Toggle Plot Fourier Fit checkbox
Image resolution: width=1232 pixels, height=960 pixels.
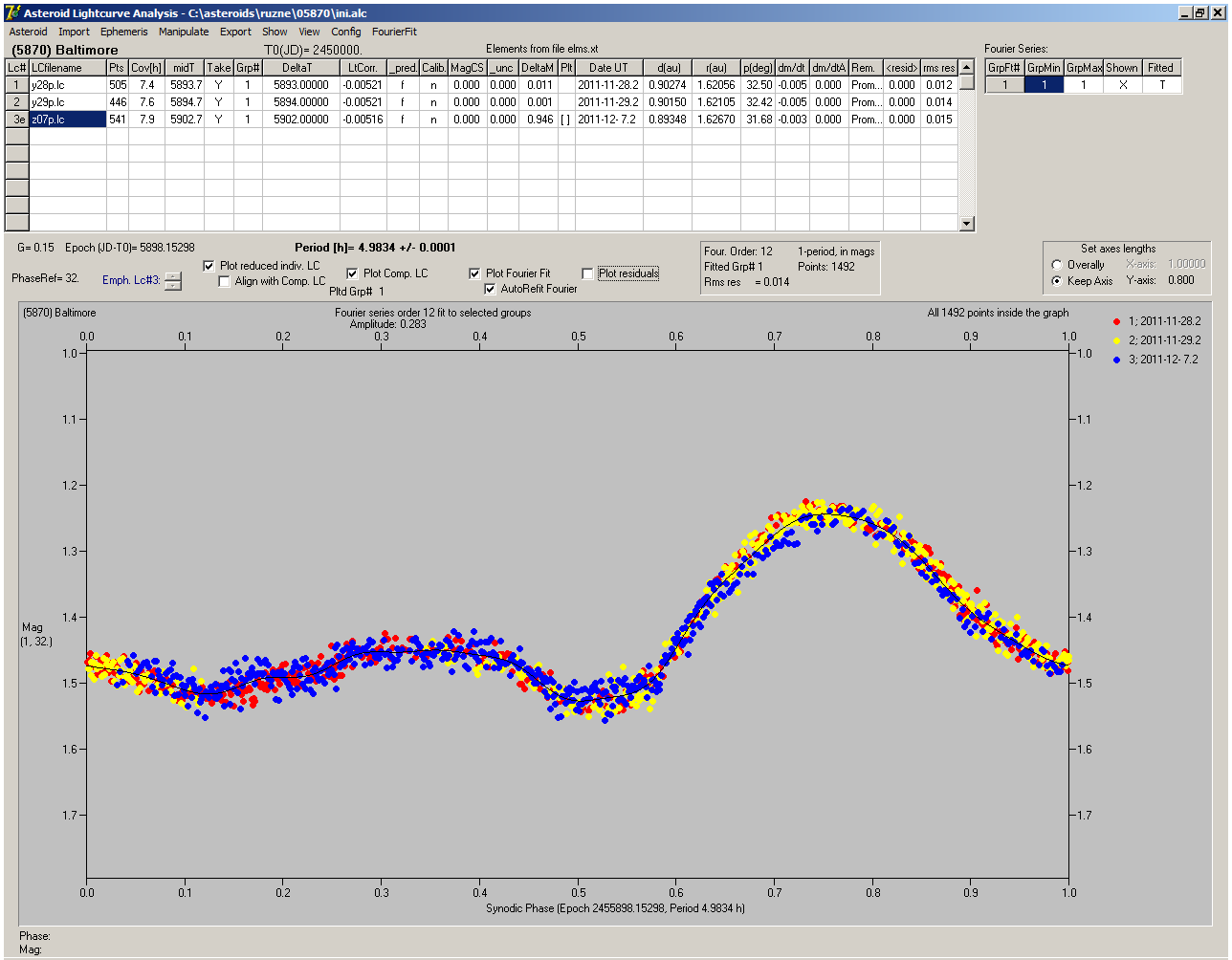pyautogui.click(x=474, y=273)
